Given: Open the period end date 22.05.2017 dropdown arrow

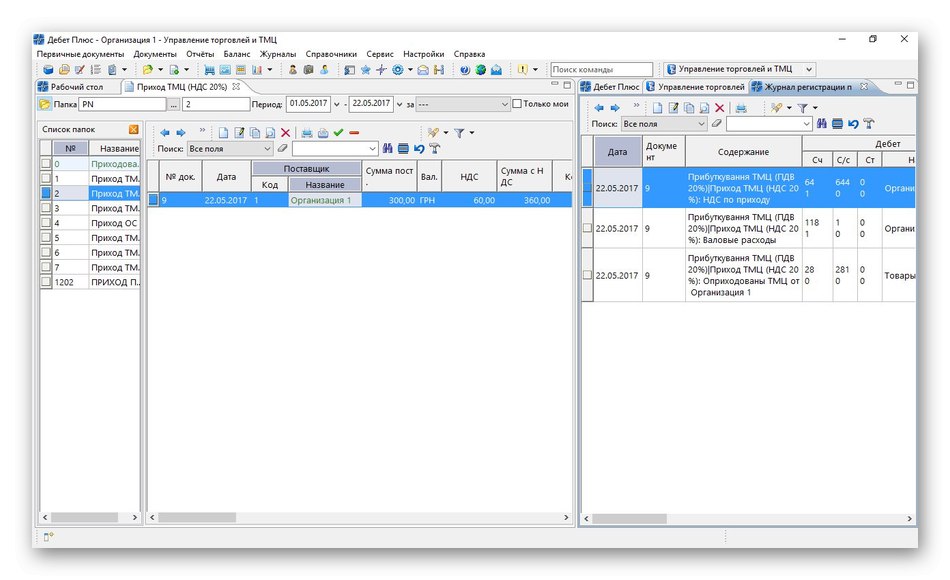Looking at the screenshot, I should [x=399, y=104].
